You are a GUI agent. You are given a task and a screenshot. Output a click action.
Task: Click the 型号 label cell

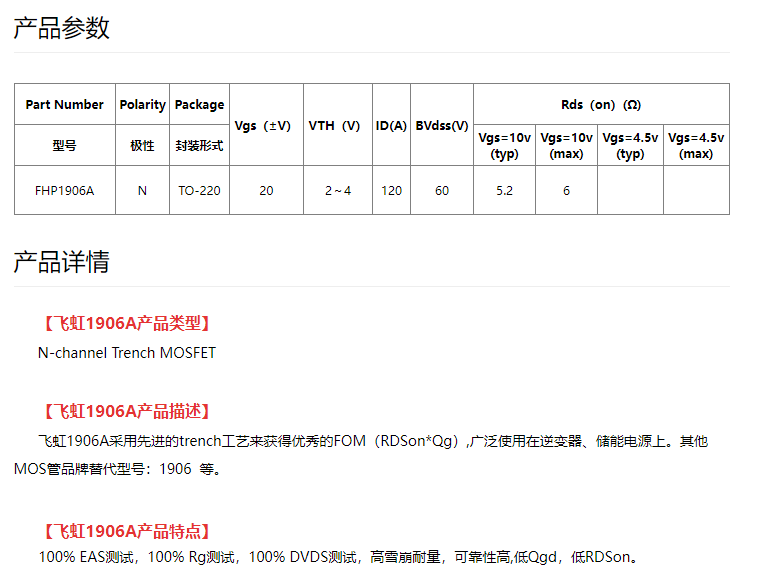tap(64, 145)
